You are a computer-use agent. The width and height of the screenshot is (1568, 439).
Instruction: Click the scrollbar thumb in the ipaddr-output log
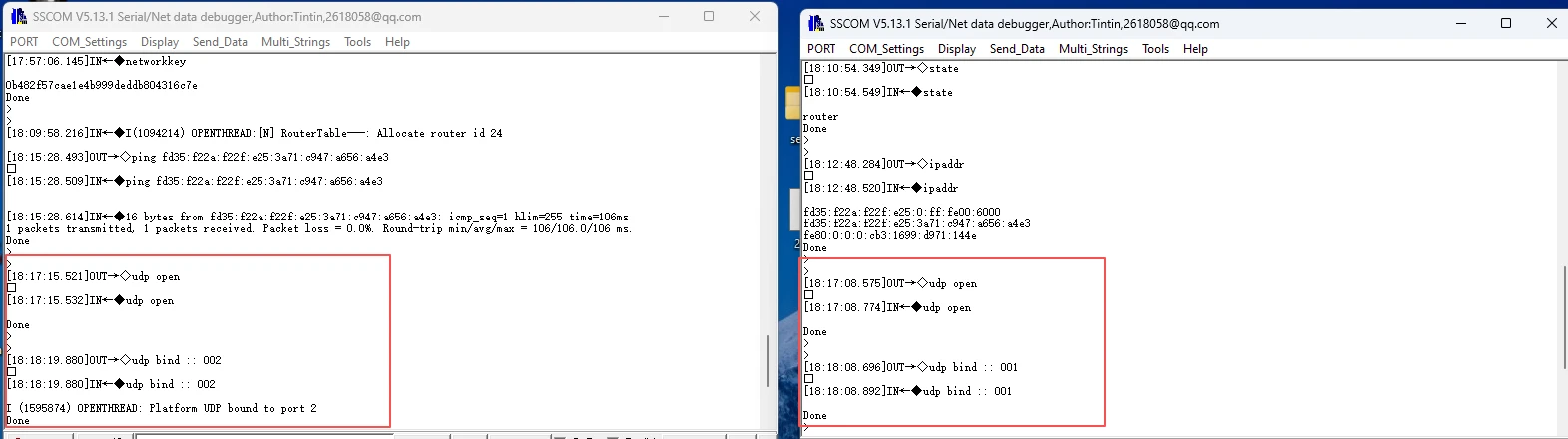click(1563, 317)
